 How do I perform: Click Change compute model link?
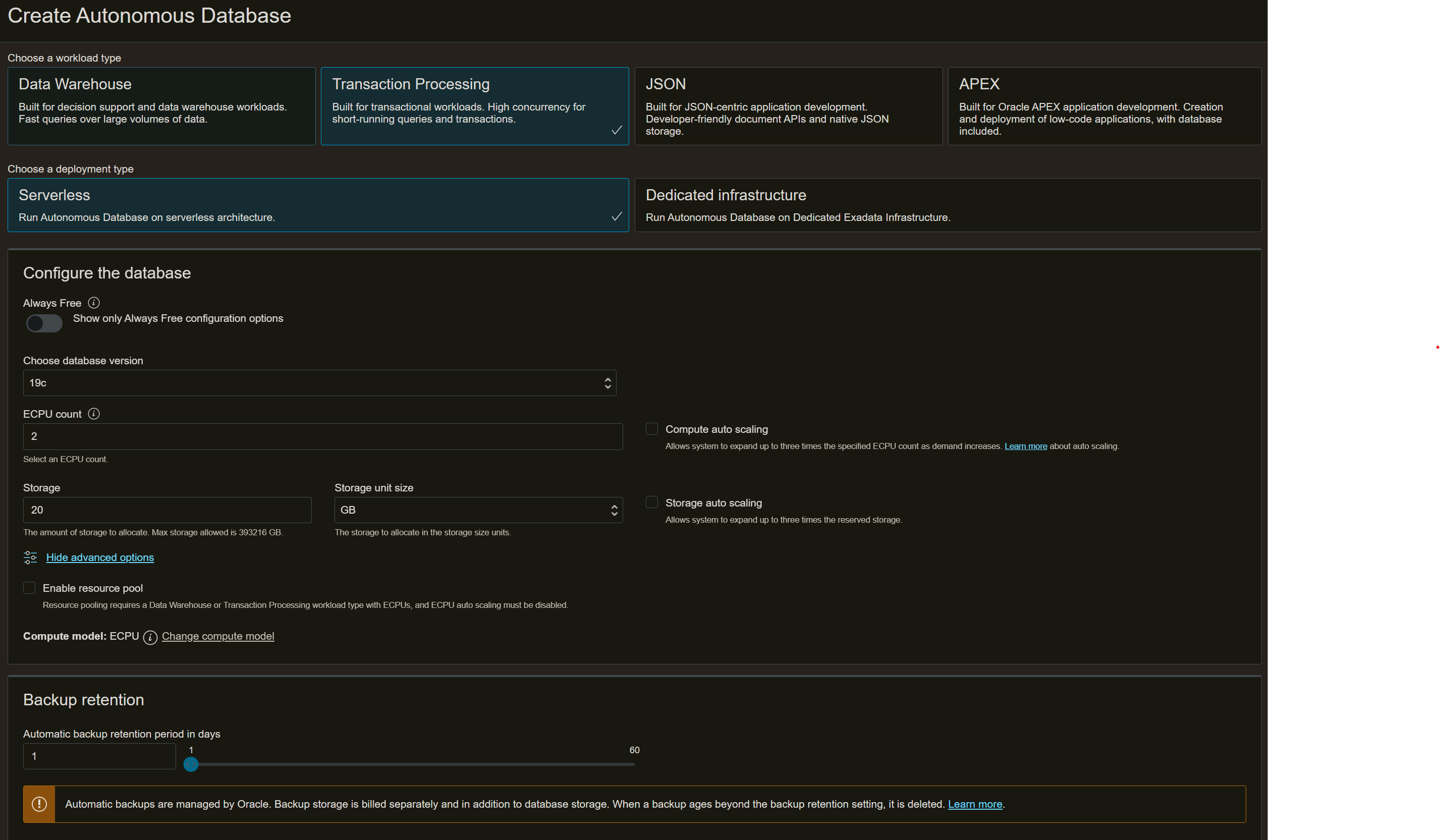217,636
